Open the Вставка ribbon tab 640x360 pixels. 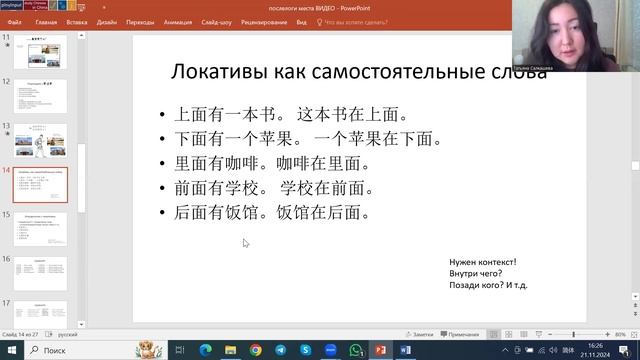point(77,22)
